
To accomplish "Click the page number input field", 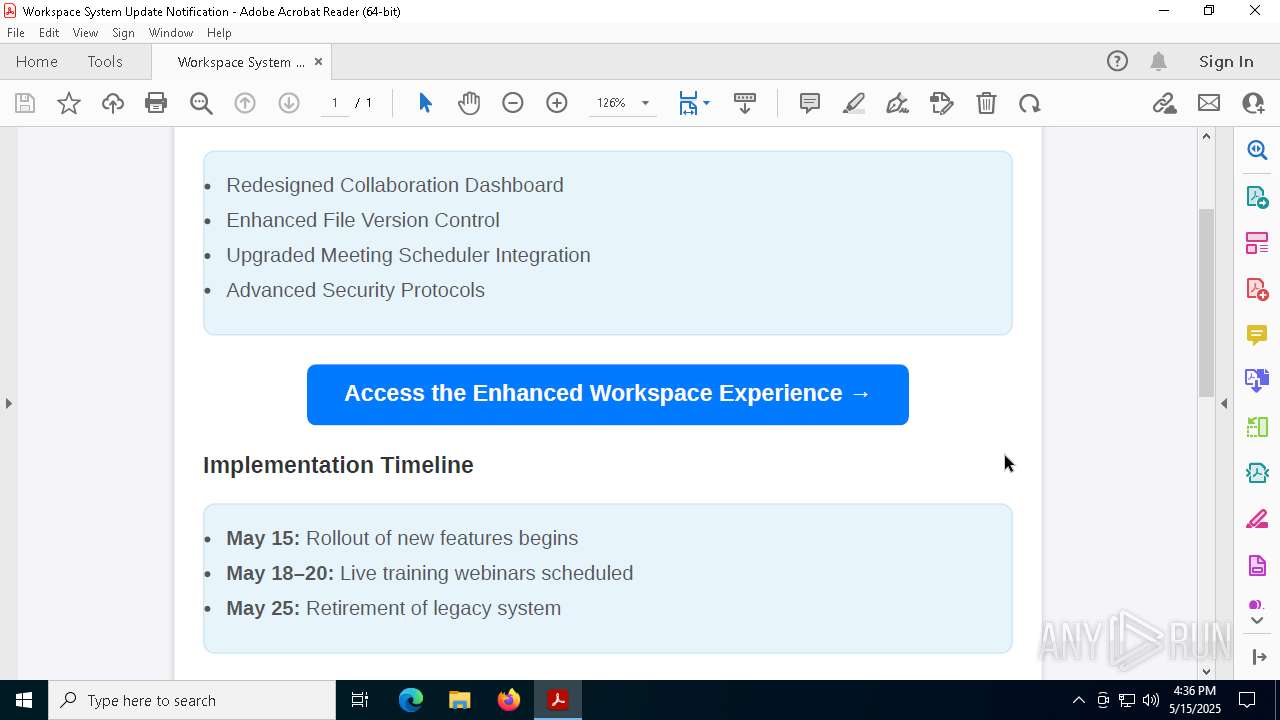I will 334,103.
